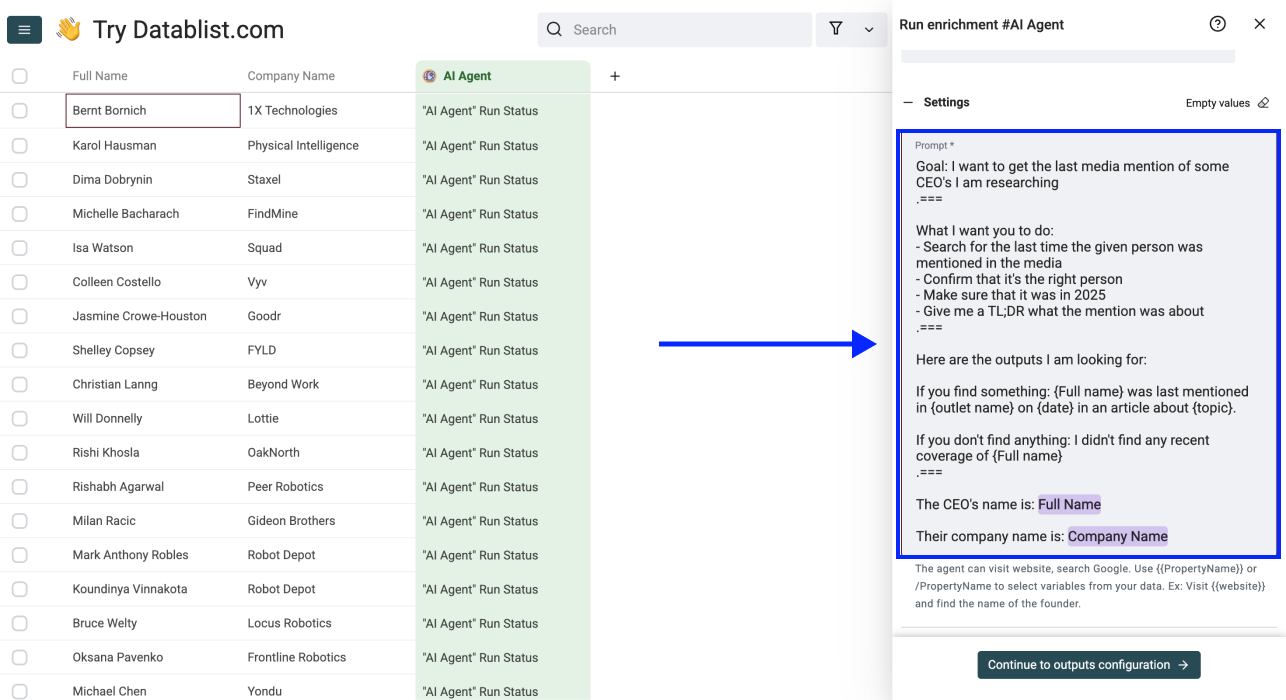The width and height of the screenshot is (1286, 700).
Task: Toggle the select-all rows checkbox
Action: [x=20, y=76]
